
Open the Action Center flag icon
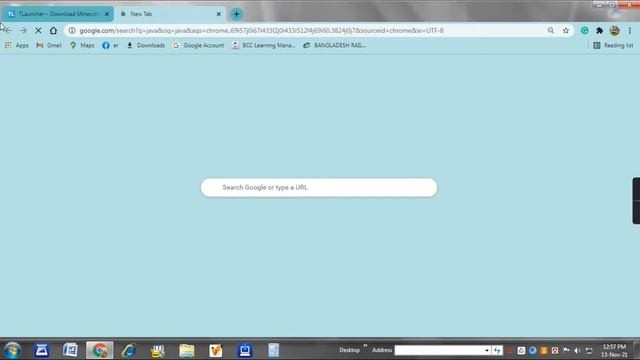click(x=566, y=350)
